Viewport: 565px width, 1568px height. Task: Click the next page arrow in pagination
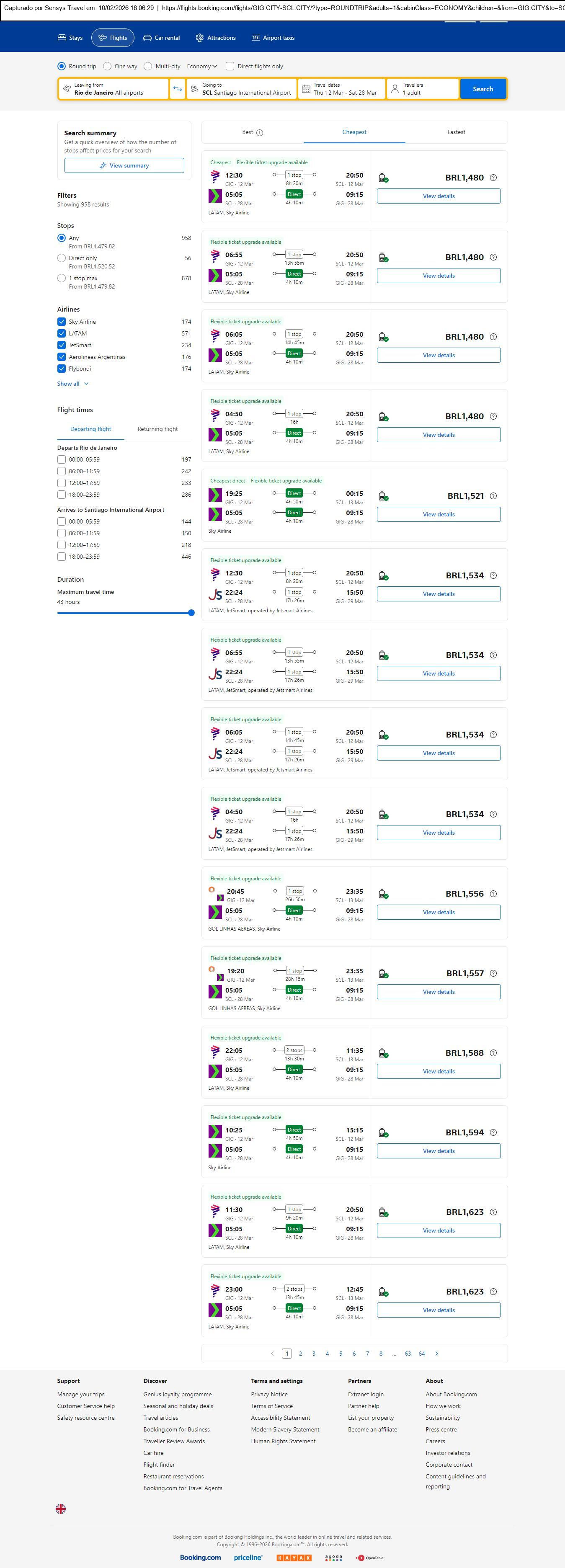[x=436, y=1353]
